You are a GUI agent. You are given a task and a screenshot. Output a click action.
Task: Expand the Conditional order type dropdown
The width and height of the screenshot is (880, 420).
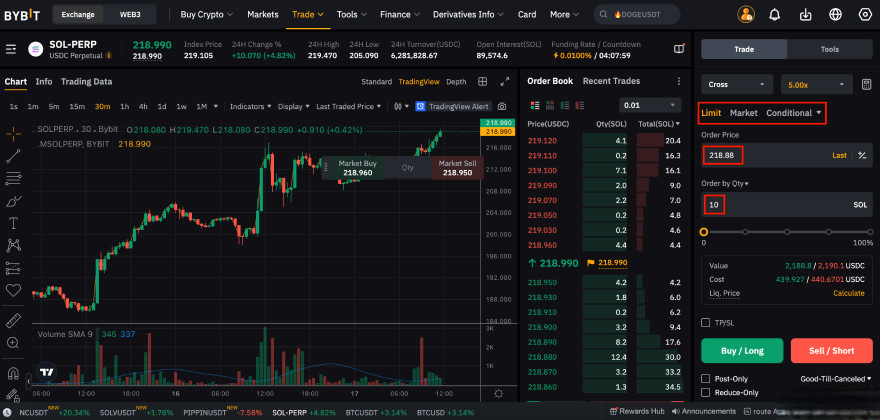point(794,113)
